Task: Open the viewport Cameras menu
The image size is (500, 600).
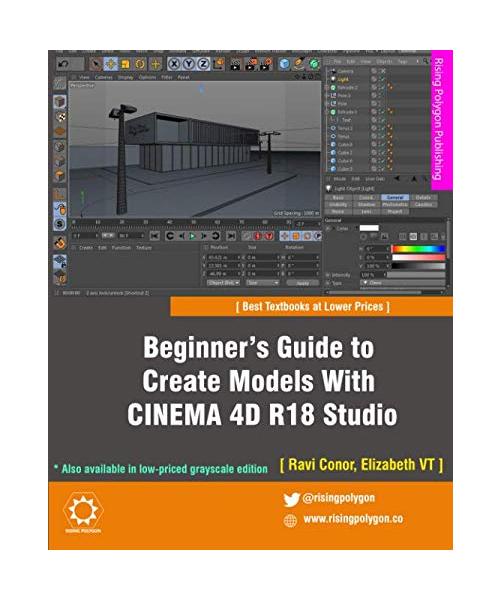Action: pyautogui.click(x=103, y=77)
